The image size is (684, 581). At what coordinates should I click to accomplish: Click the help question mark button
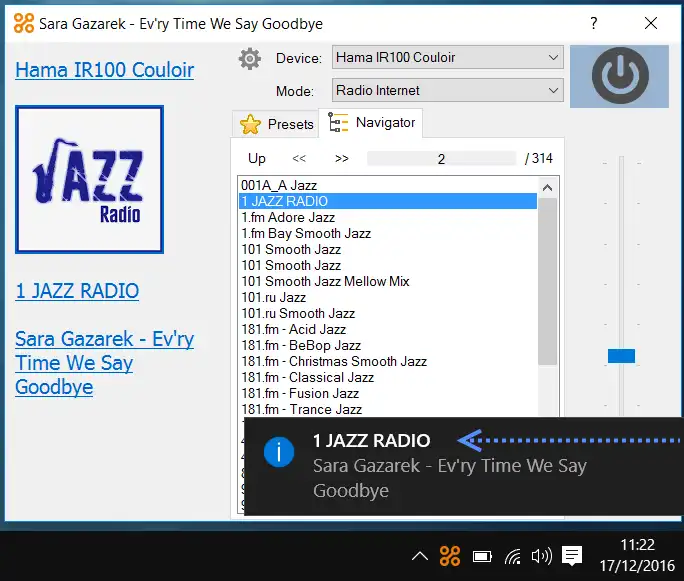pos(594,23)
